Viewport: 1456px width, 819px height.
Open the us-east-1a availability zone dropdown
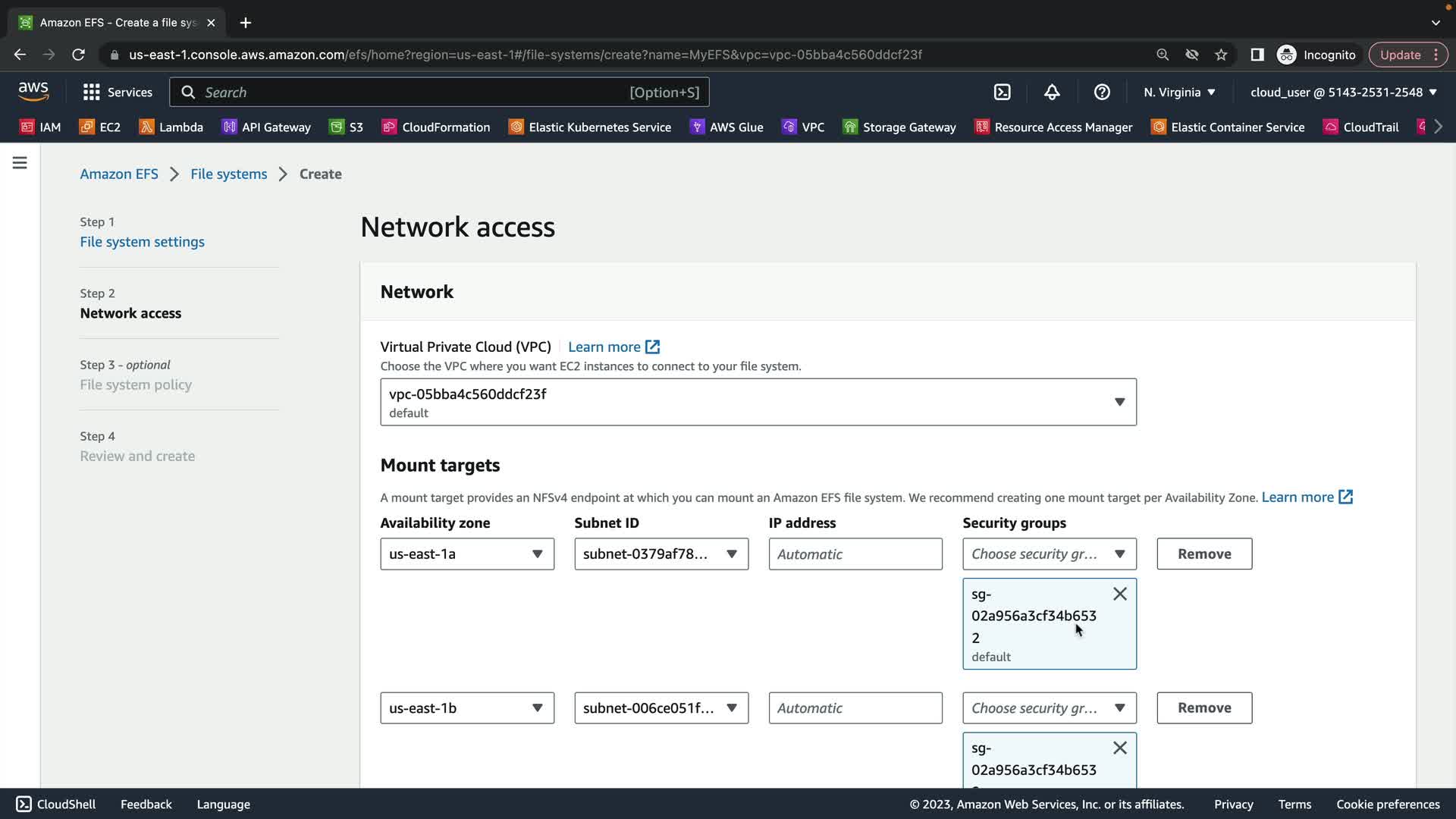pyautogui.click(x=466, y=554)
